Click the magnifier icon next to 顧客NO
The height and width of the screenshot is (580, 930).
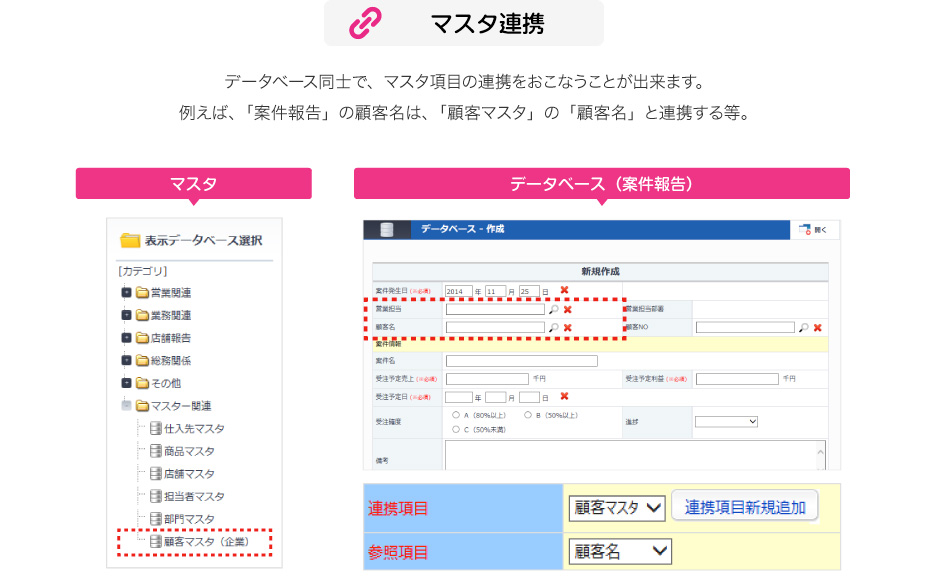click(803, 327)
